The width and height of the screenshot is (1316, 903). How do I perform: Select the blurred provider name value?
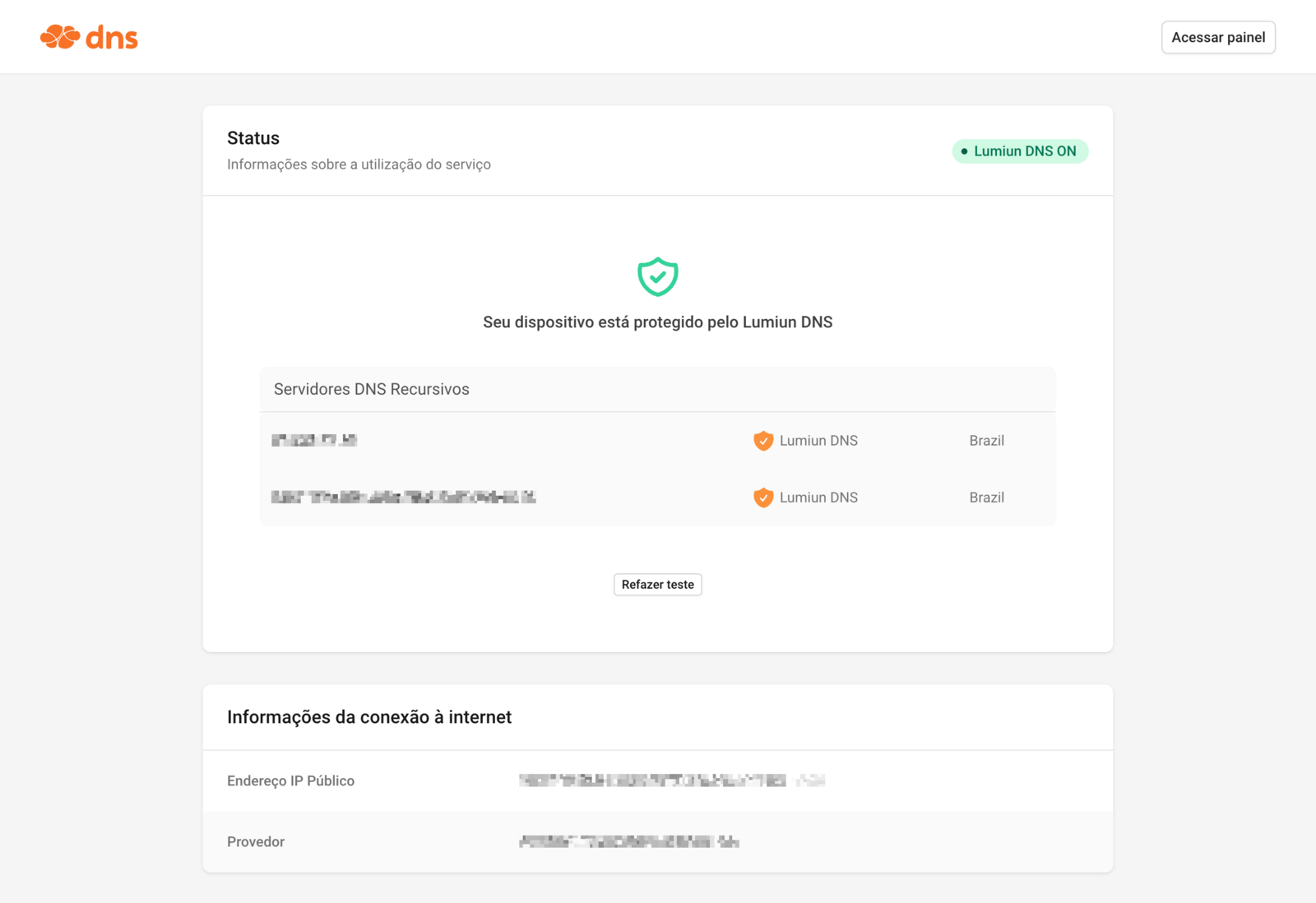[x=628, y=842]
